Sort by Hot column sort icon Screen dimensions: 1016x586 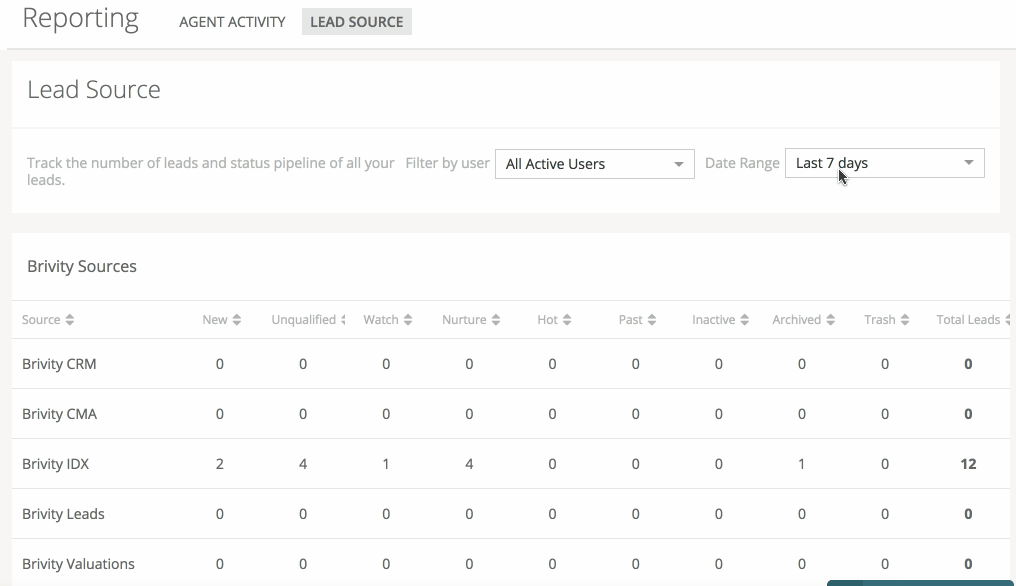tap(567, 320)
